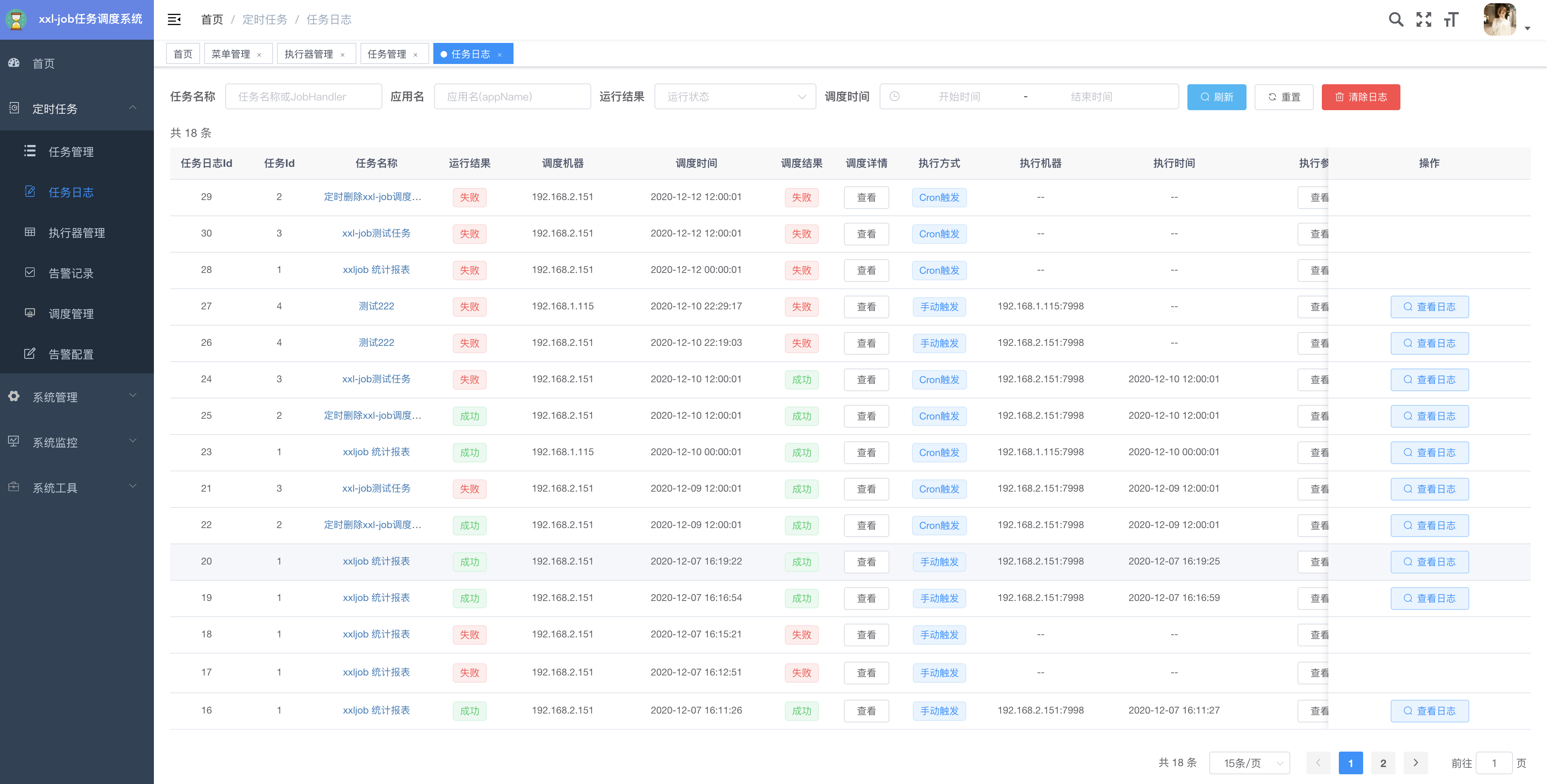Select 告警记录 in the sidebar

71,273
